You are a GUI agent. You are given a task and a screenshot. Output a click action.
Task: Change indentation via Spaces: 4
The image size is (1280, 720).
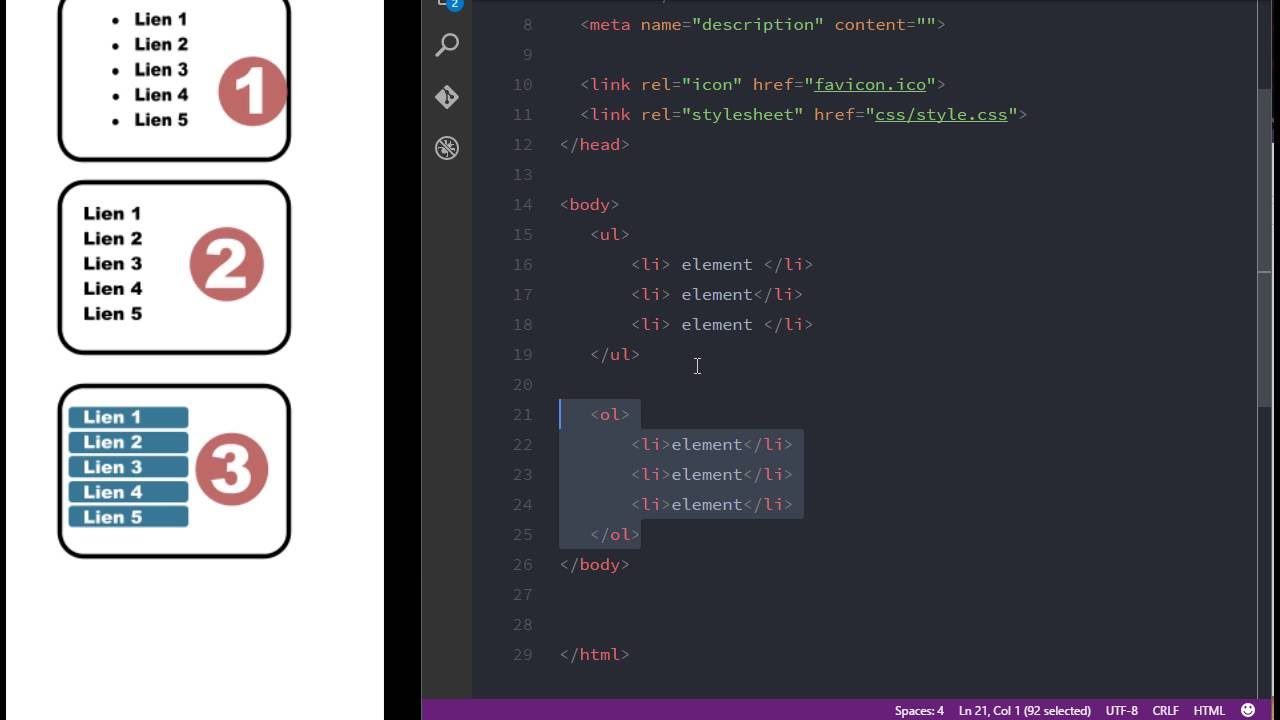tap(919, 710)
